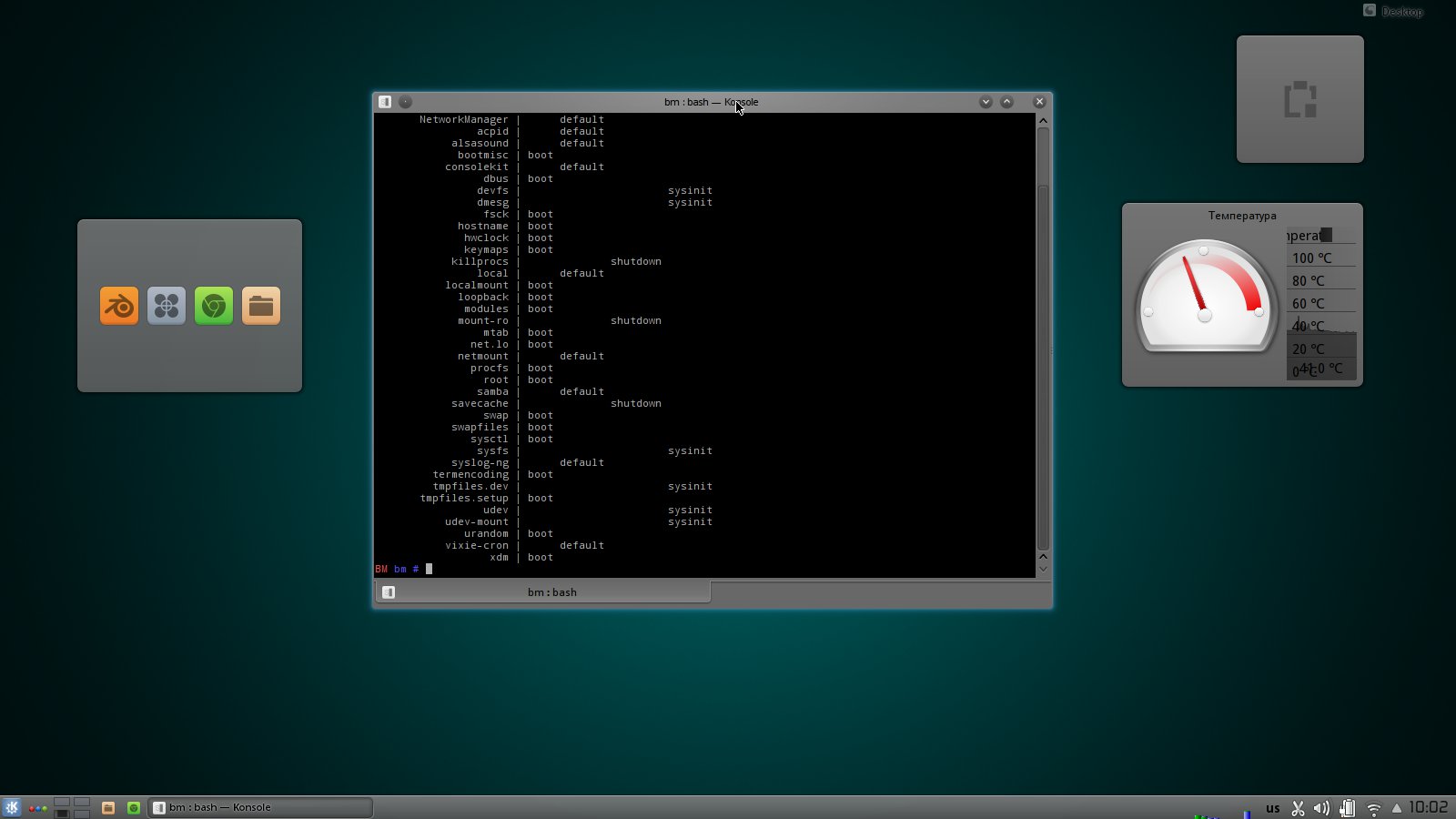The width and height of the screenshot is (1456, 819).
Task: Click the '80 °C' scale label
Action: (x=1309, y=281)
